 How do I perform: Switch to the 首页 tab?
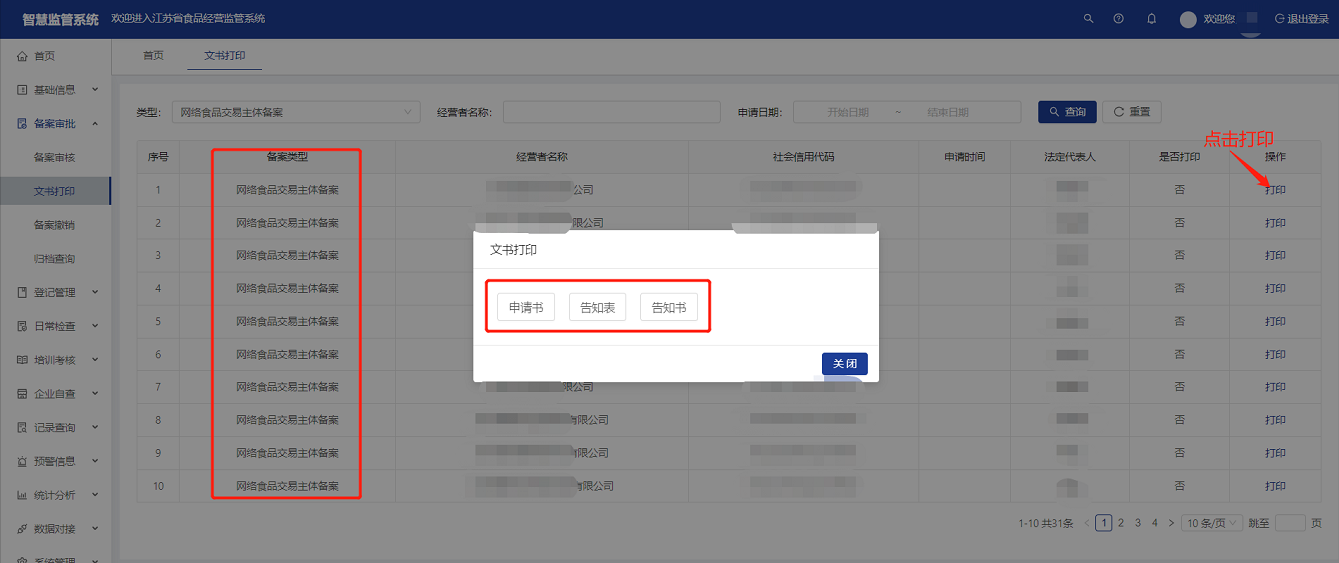point(153,56)
